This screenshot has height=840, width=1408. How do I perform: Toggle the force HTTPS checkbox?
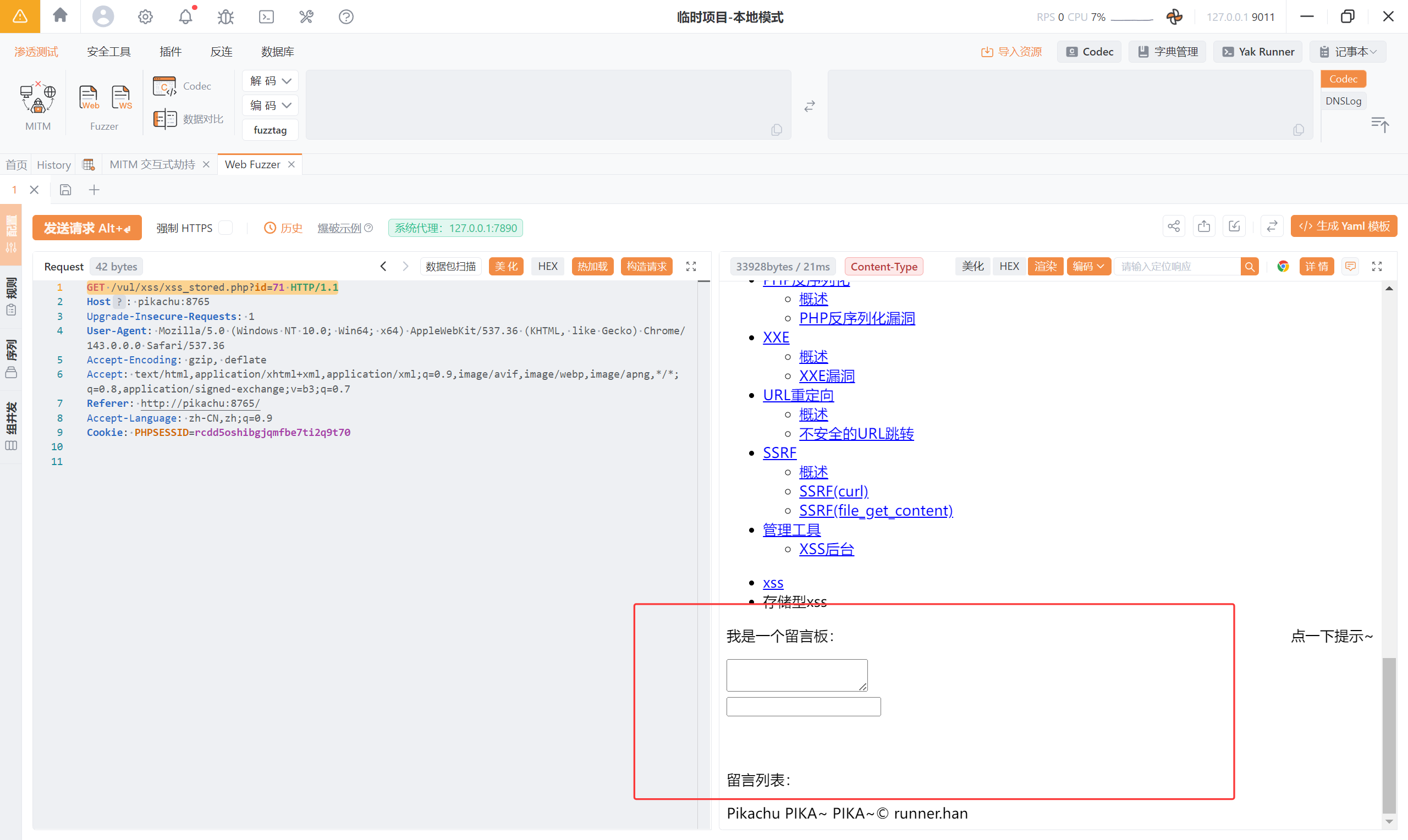[x=226, y=228]
